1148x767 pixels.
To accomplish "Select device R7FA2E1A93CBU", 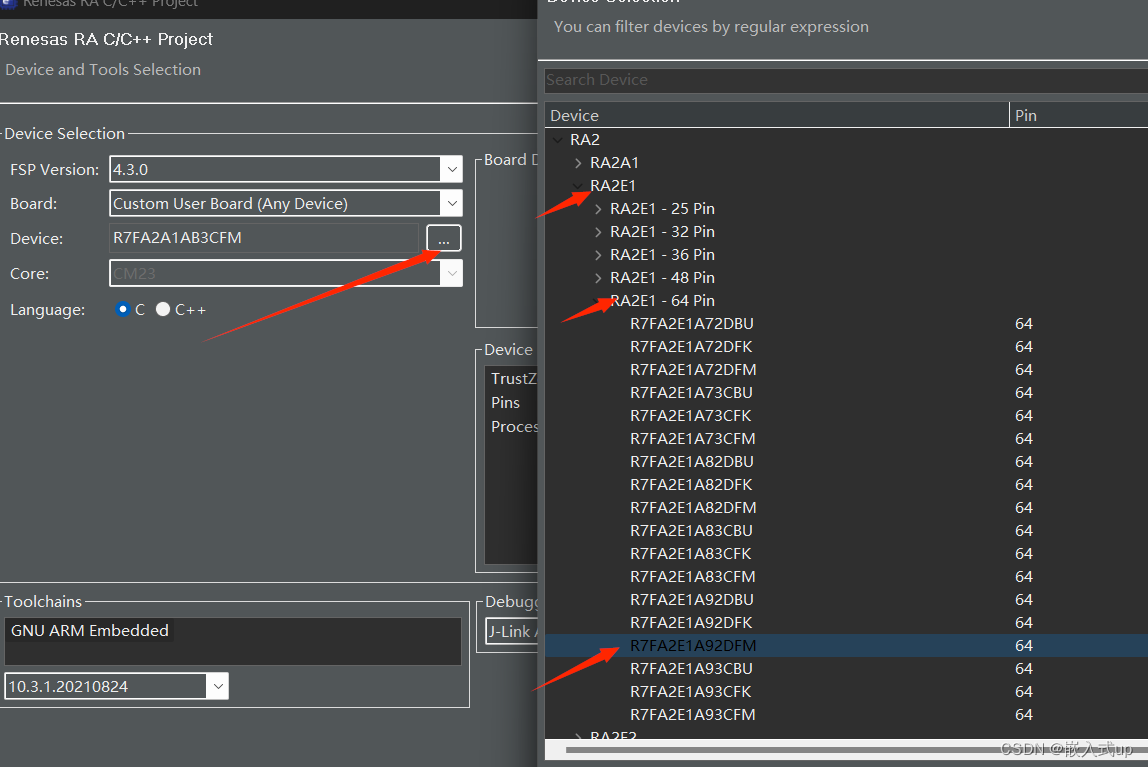I will 691,669.
